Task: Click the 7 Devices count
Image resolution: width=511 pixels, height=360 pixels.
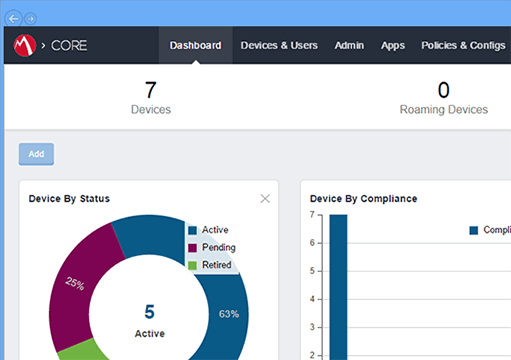Action: tap(151, 97)
